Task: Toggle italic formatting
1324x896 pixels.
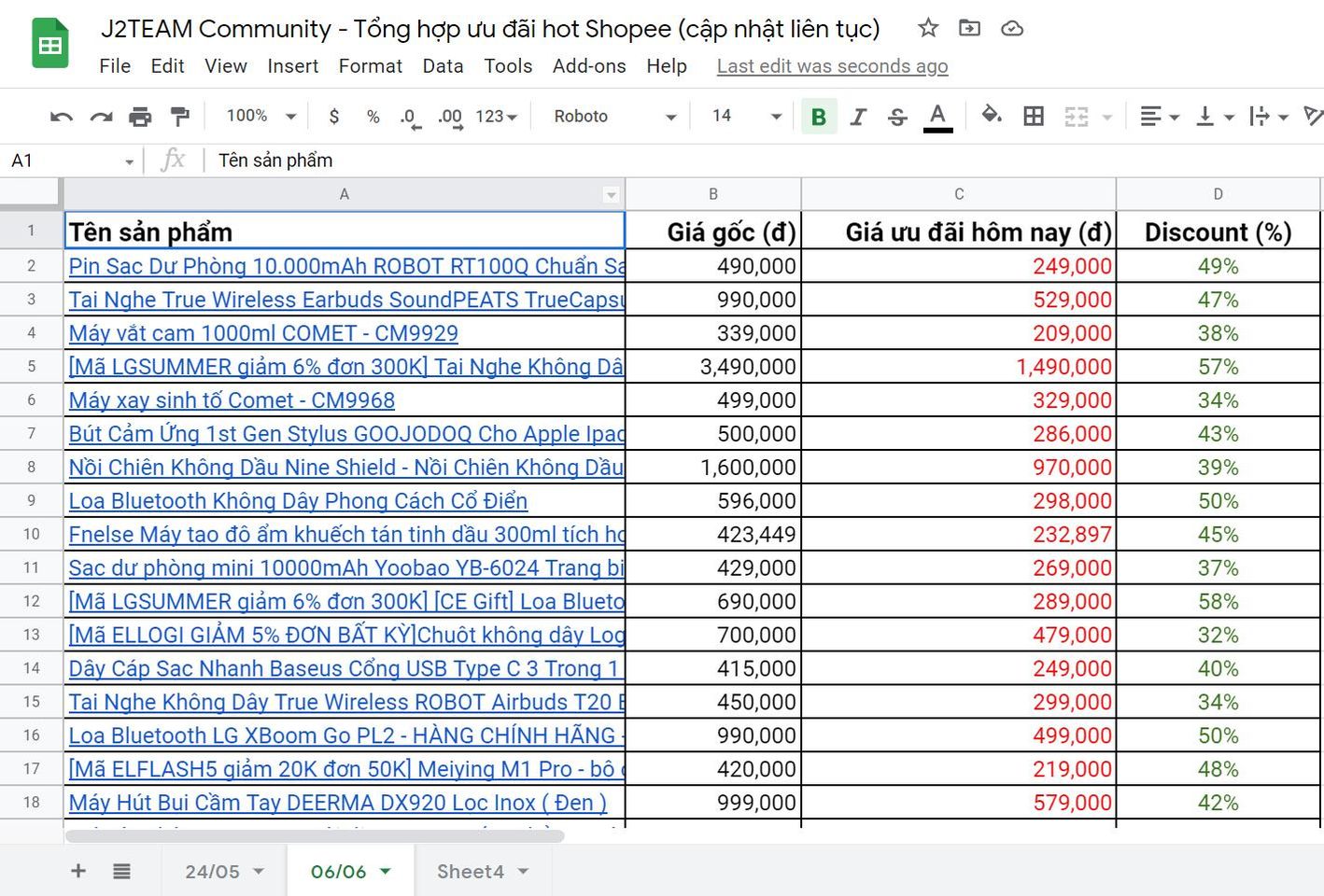Action: tap(858, 117)
